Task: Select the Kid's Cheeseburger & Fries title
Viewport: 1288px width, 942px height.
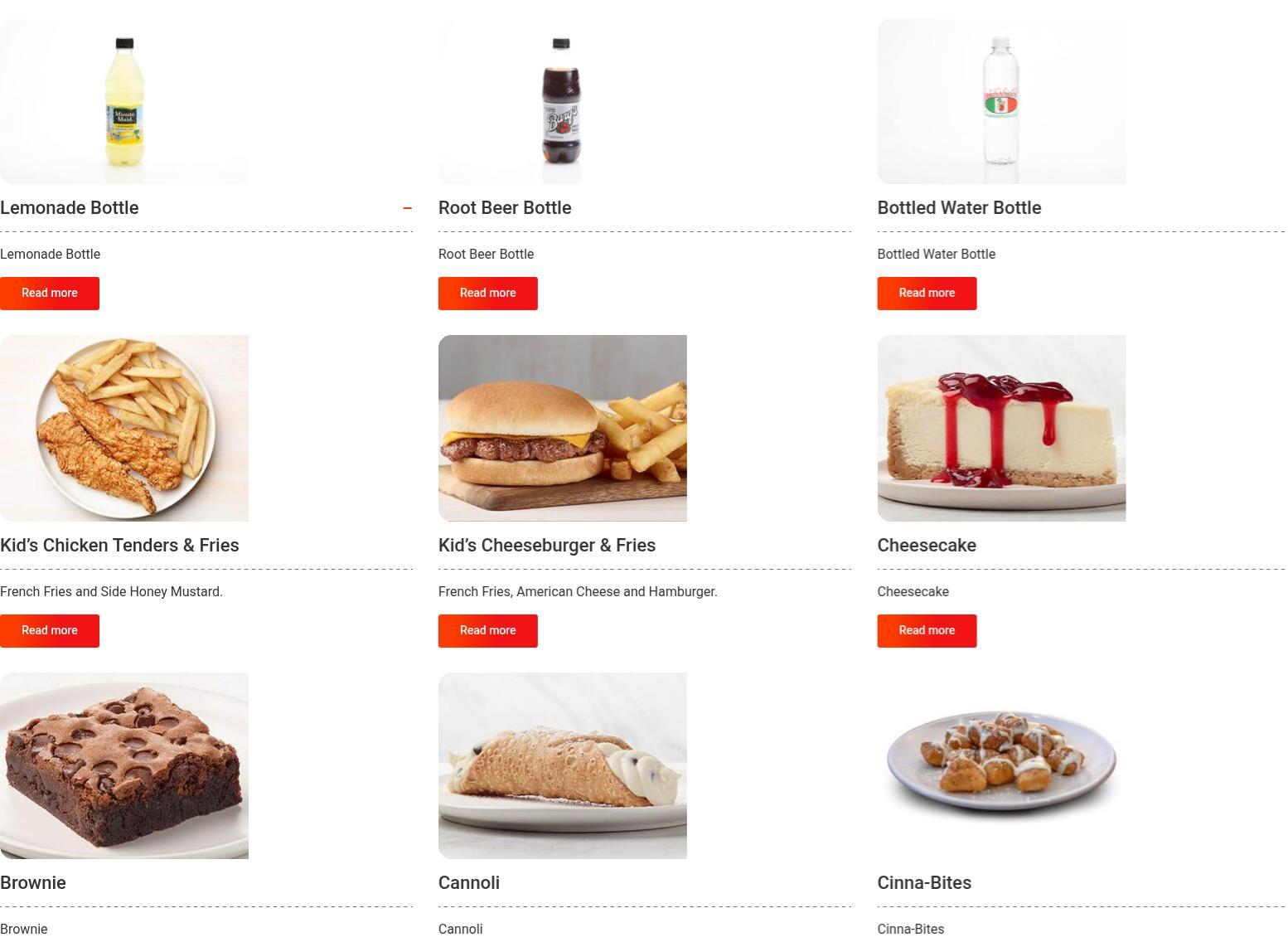Action: coord(547,546)
